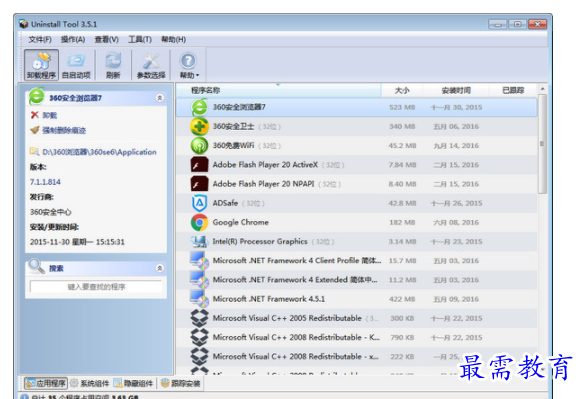Click 360免费WiFi size 45.2 MB

pyautogui.click(x=402, y=146)
